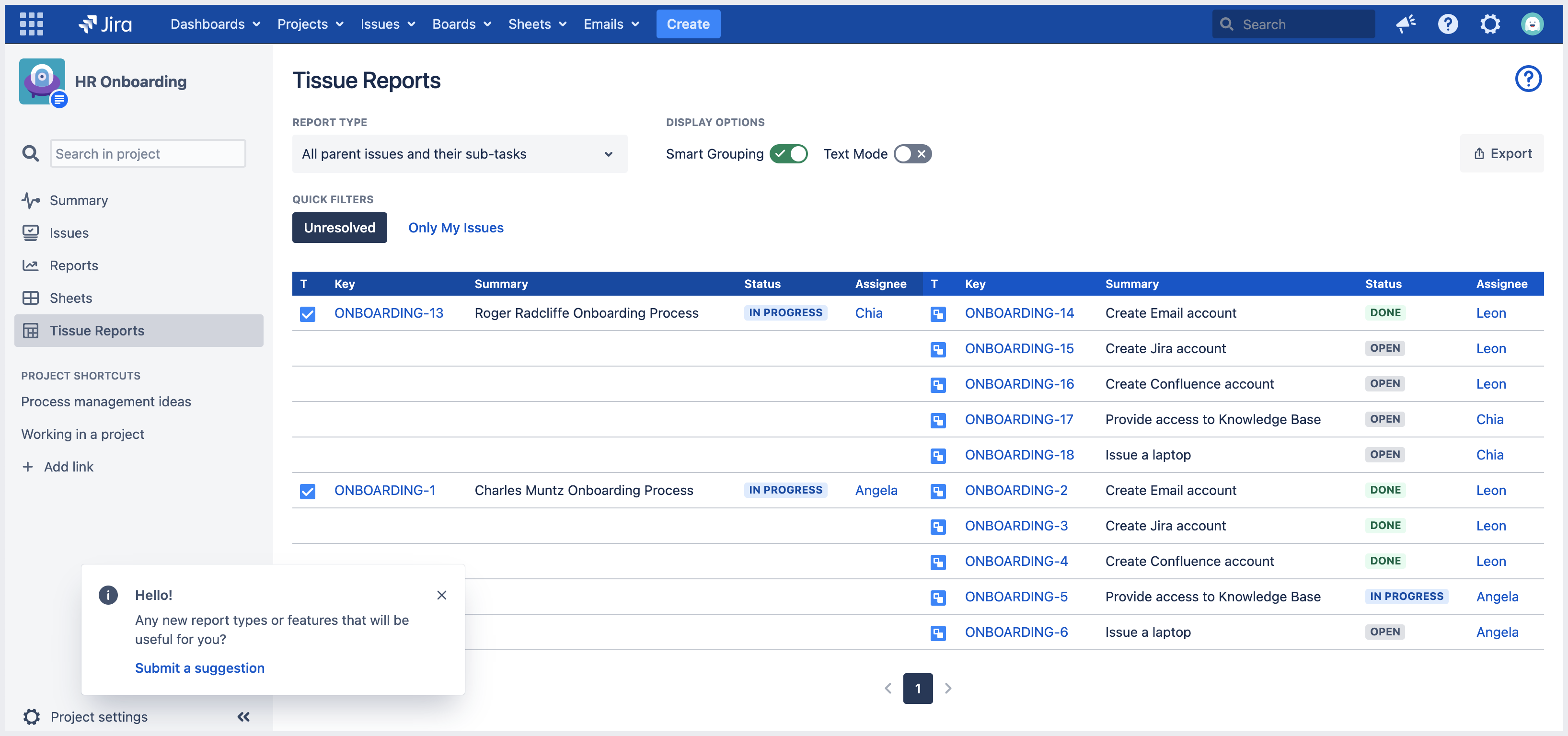Click the Tissue Reports page help icon

[1528, 79]
